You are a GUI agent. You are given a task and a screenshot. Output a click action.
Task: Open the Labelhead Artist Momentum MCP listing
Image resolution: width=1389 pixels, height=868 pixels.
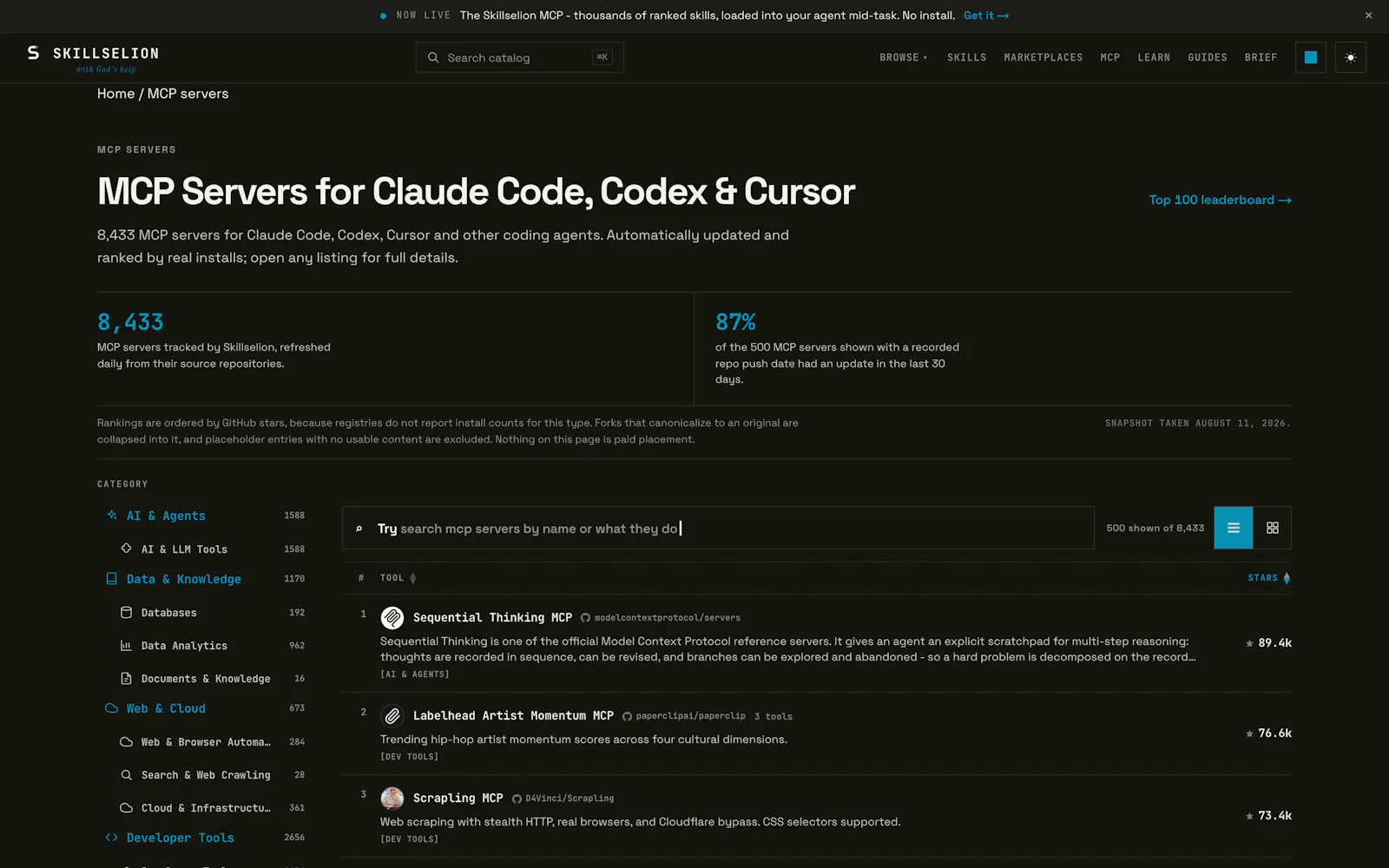click(x=513, y=715)
